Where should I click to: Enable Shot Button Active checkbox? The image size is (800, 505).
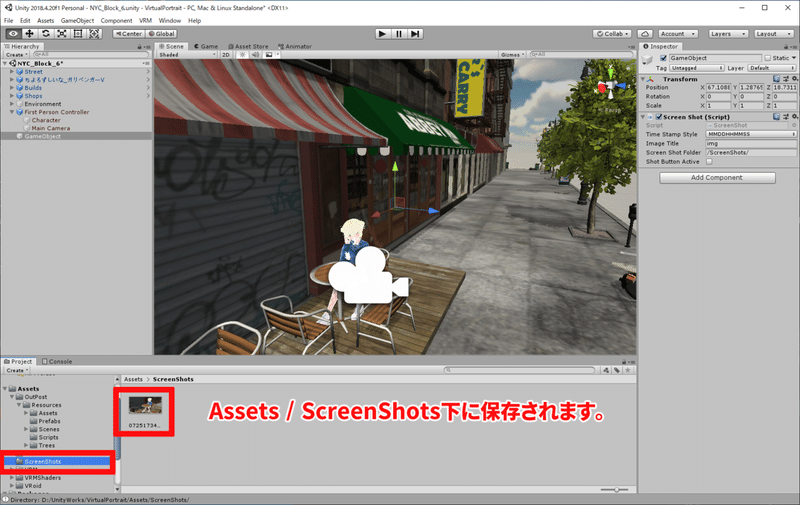pyautogui.click(x=709, y=162)
